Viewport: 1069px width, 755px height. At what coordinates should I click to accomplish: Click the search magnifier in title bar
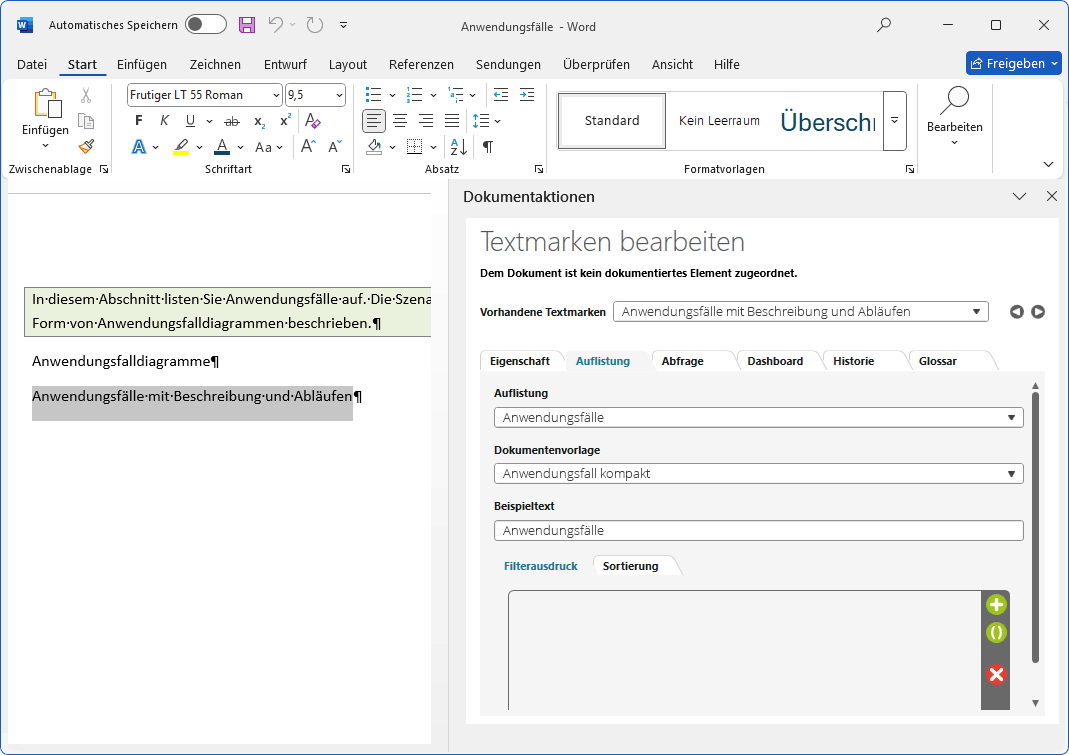884,25
